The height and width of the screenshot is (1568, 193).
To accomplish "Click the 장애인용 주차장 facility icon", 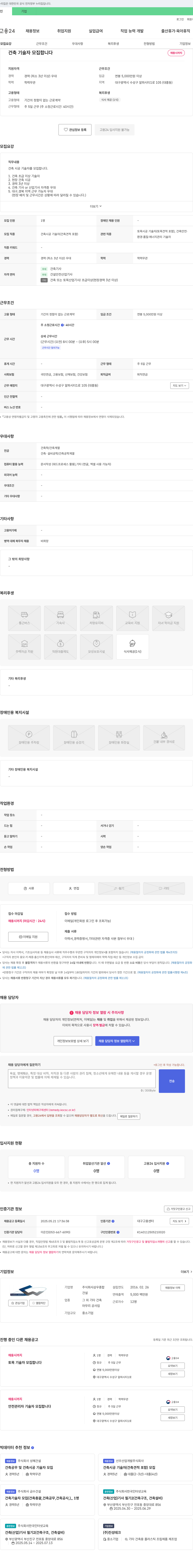I will pyautogui.click(x=29, y=738).
